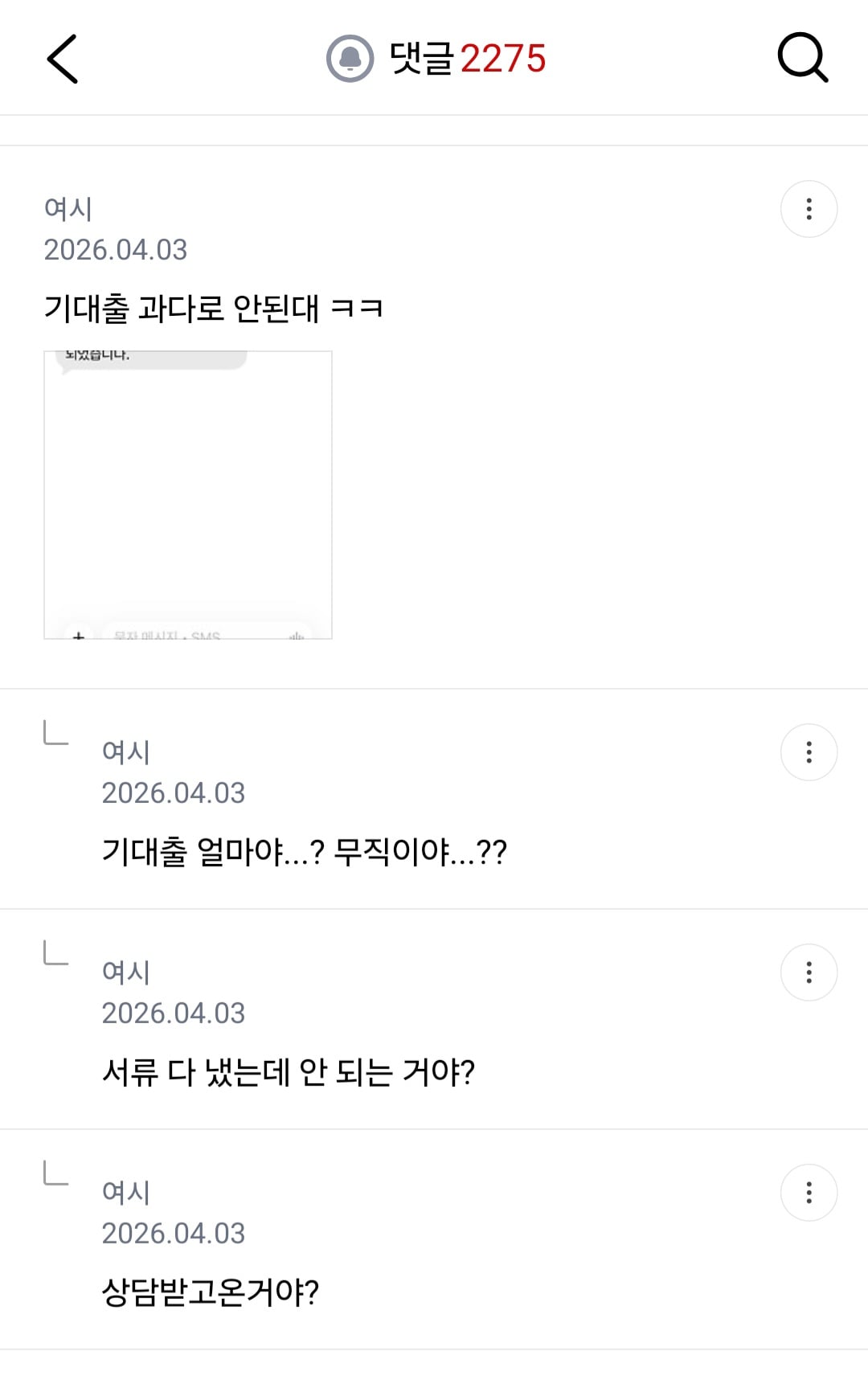
Task: Tap author 여시 of '서류 다 냈는데' reply
Action: point(126,973)
